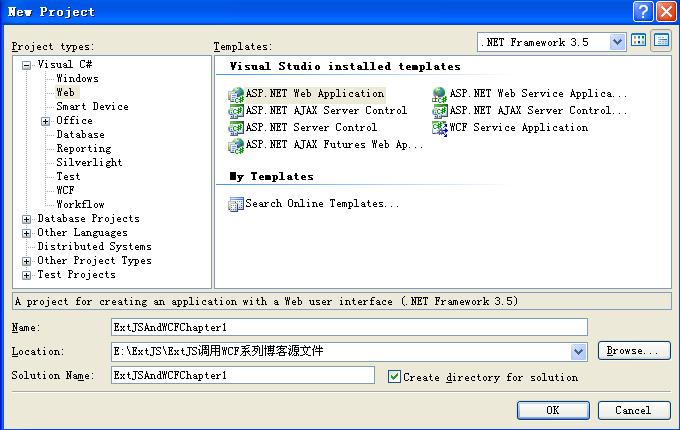
Task: Select Silverlight project type
Action: point(89,163)
